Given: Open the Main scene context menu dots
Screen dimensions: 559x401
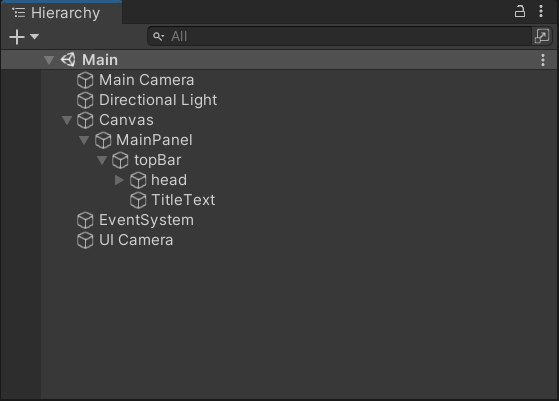Looking at the screenshot, I should click(543, 60).
